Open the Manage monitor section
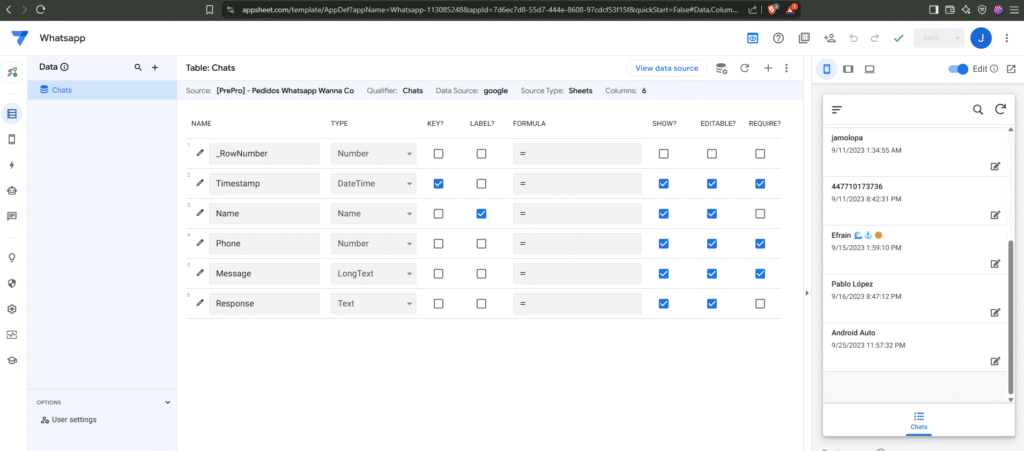 12,334
